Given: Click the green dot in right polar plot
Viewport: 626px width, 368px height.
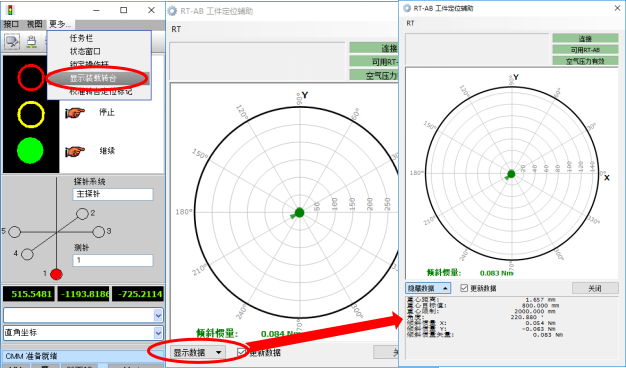Looking at the screenshot, I should 511,174.
